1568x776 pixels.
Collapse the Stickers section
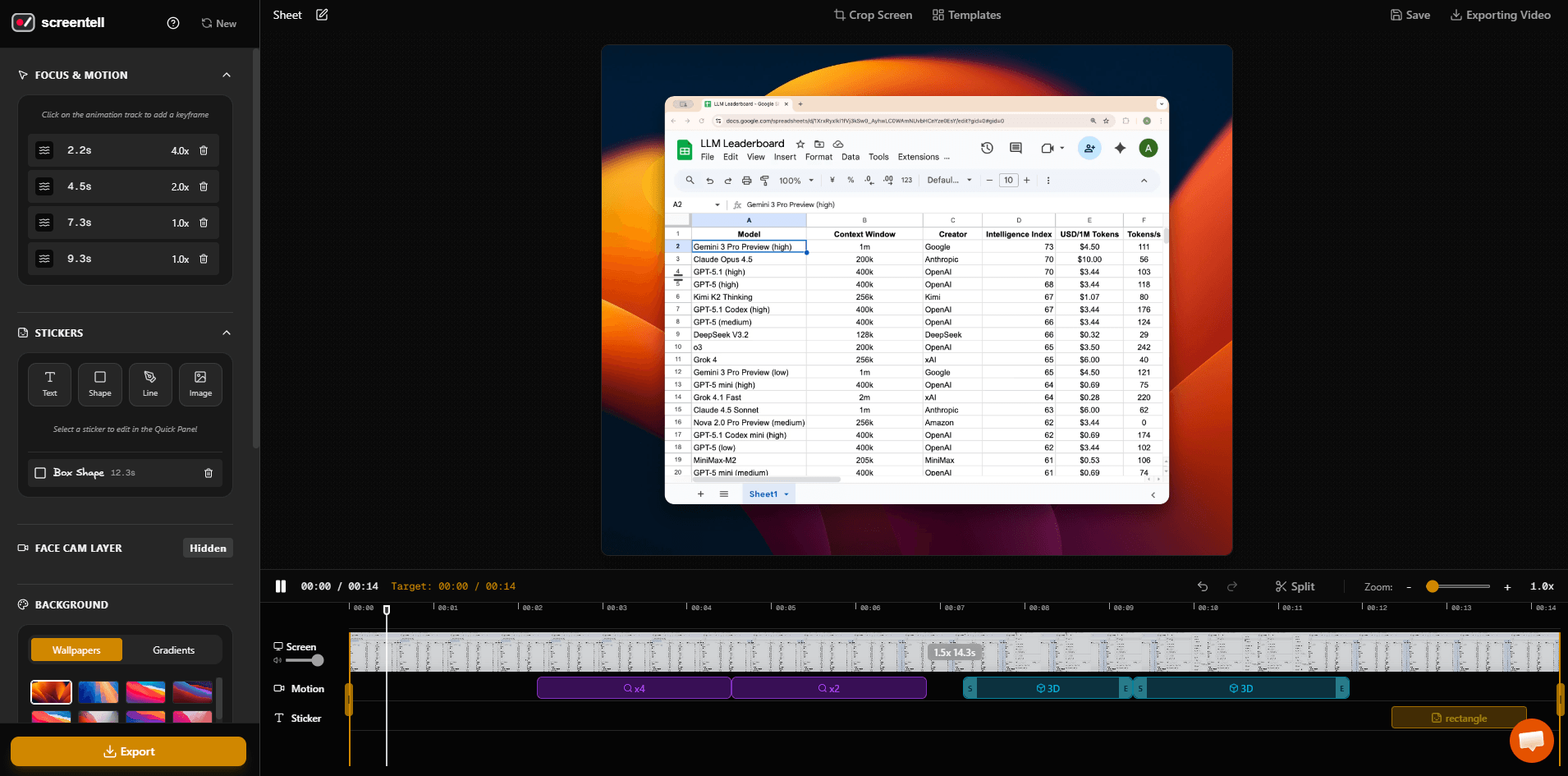pos(227,333)
